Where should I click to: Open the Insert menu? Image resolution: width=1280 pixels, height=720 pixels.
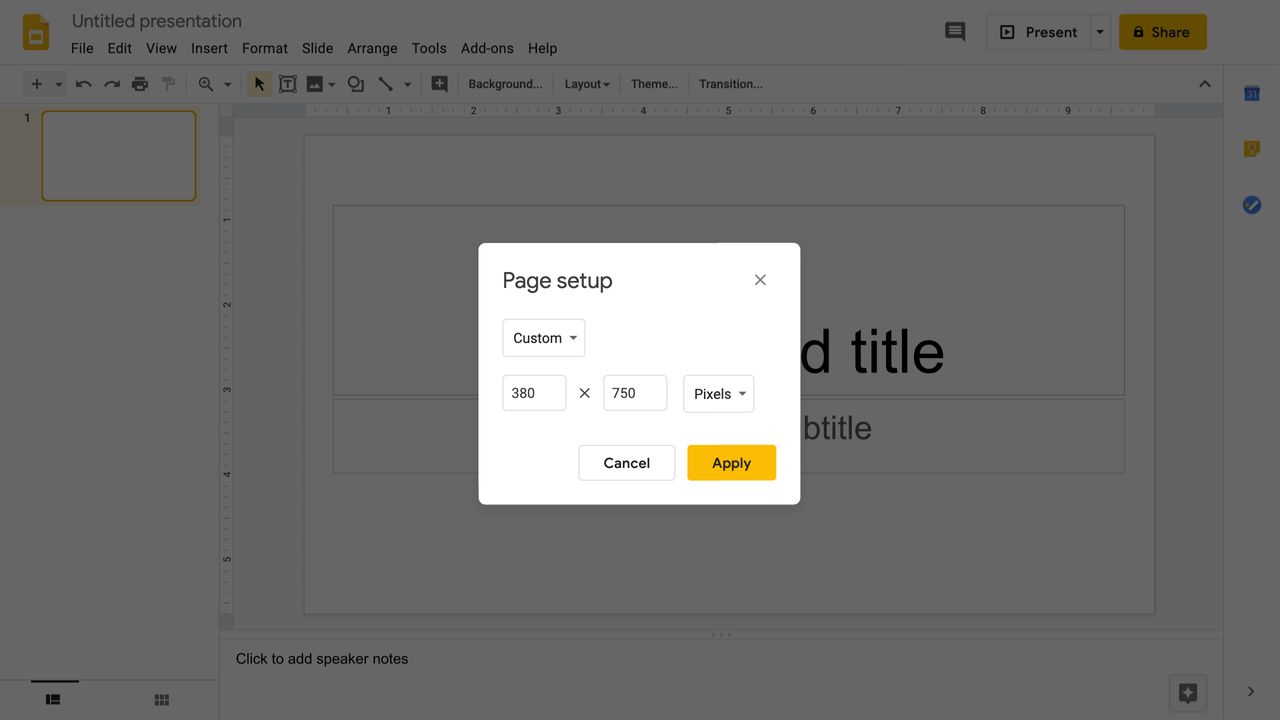click(x=209, y=48)
